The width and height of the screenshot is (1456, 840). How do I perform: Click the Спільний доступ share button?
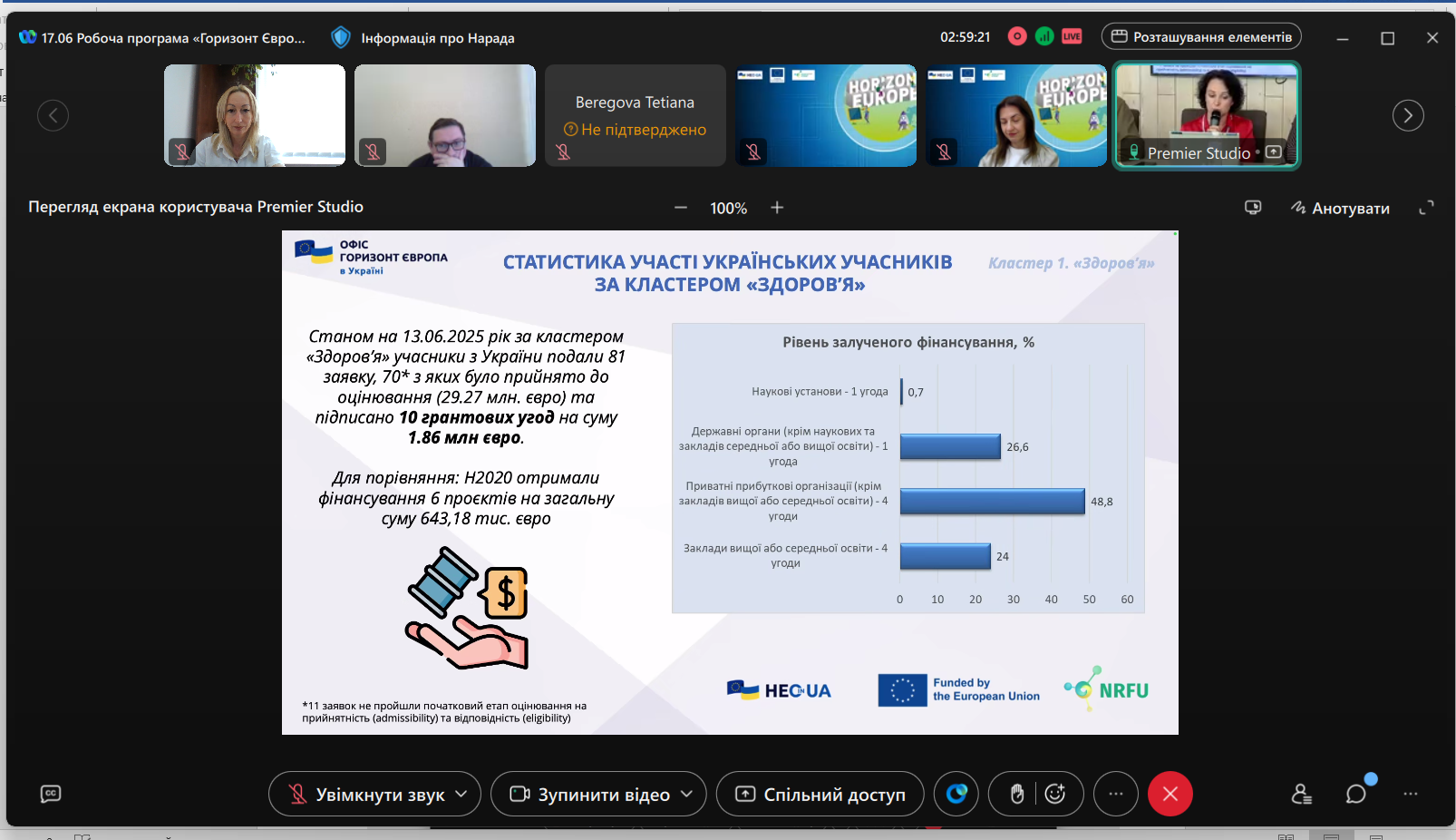(820, 795)
